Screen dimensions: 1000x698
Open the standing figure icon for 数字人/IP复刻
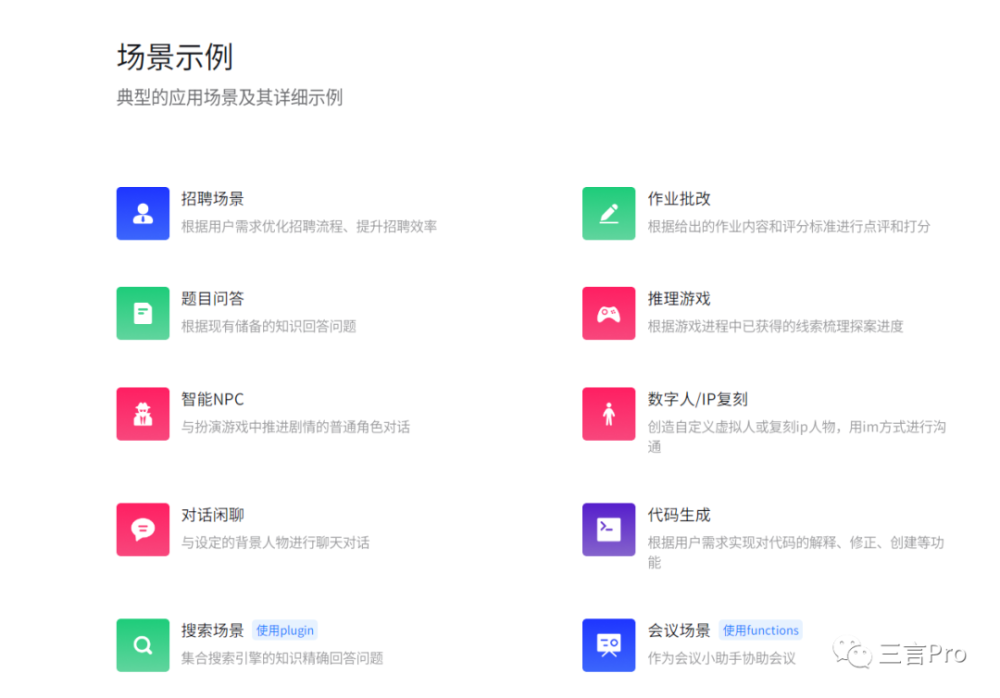[608, 414]
